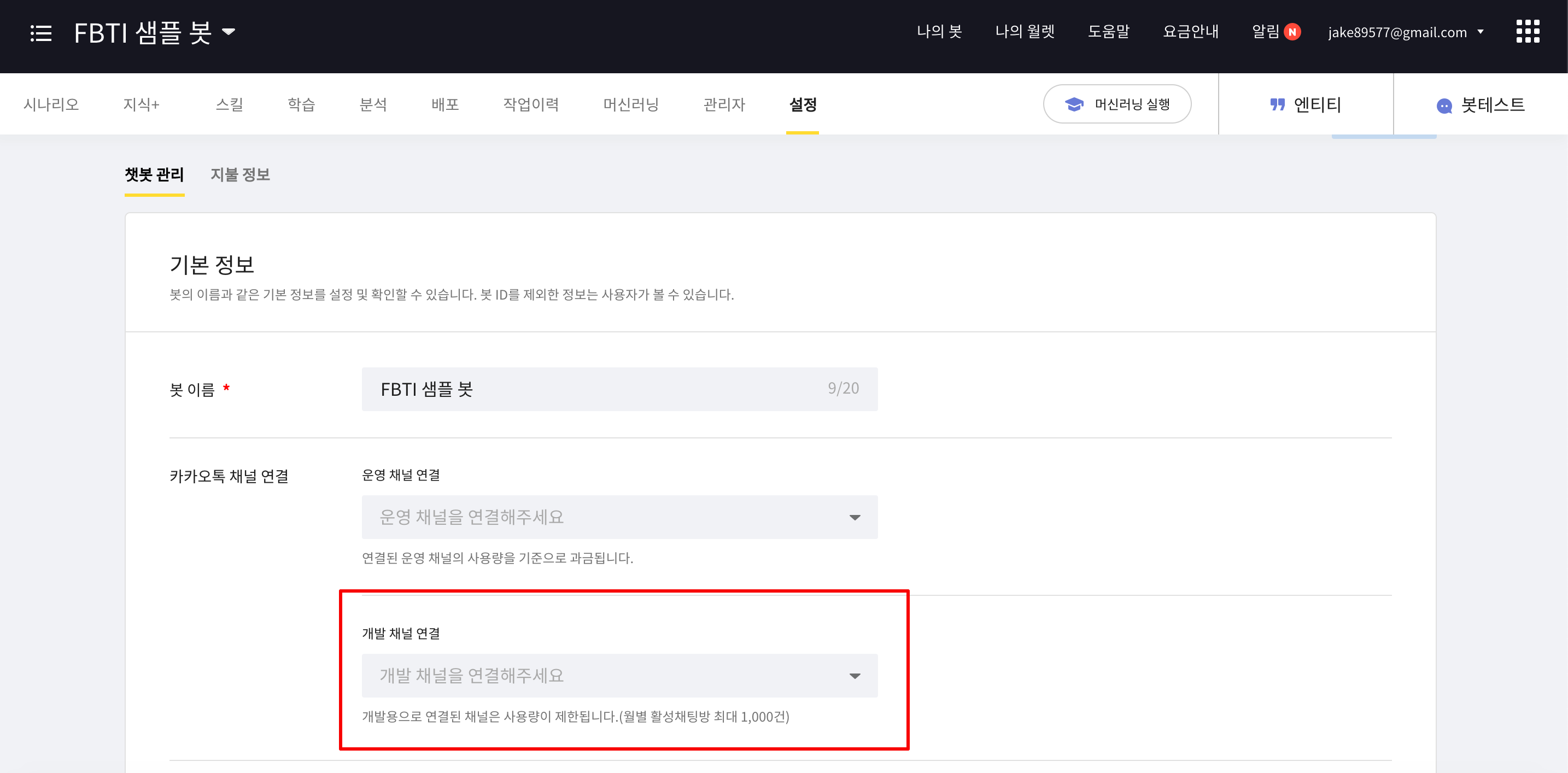Click the 머신러닝 실행 button
1568x773 pixels.
1117,105
